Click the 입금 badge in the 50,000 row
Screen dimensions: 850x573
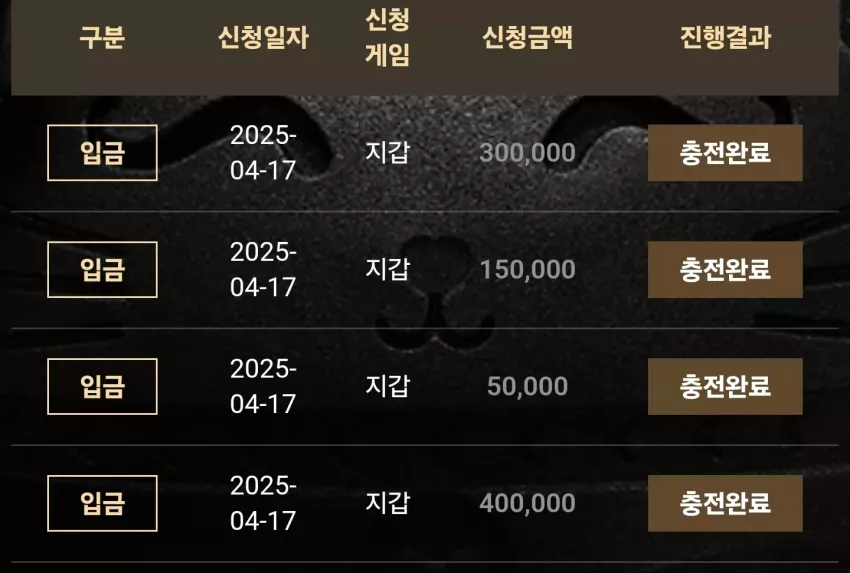click(102, 386)
